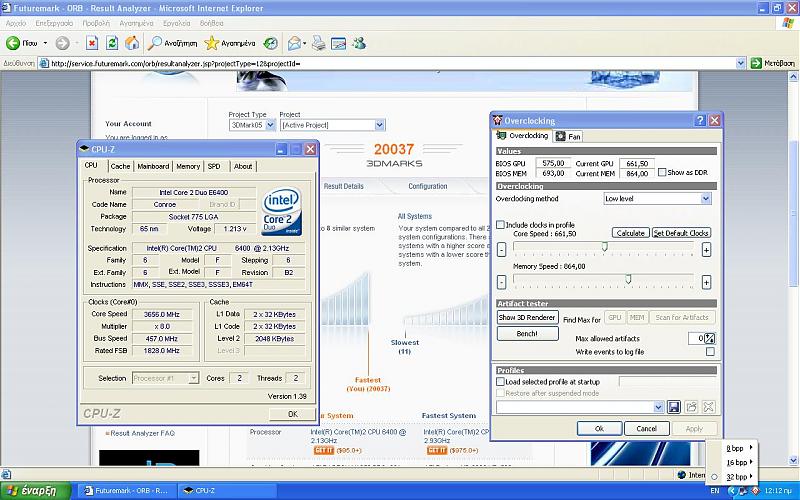This screenshot has height=500, width=800.
Task: Select the 32 bpp radio option
Action: (714, 477)
